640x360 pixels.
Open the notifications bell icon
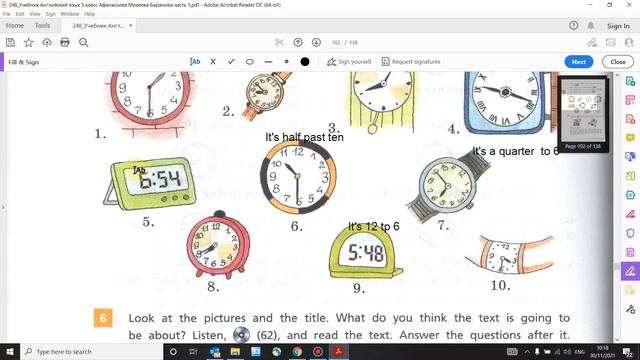pos(591,25)
